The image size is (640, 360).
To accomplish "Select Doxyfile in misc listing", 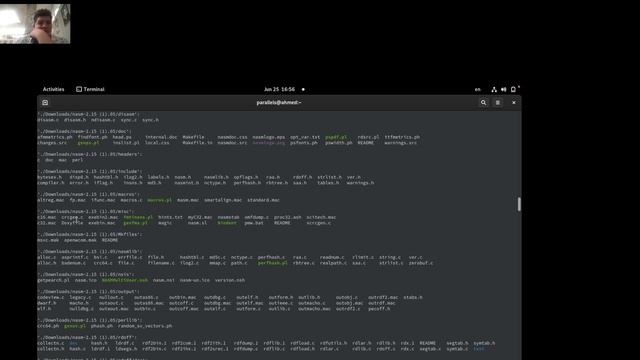I will click(x=72, y=223).
